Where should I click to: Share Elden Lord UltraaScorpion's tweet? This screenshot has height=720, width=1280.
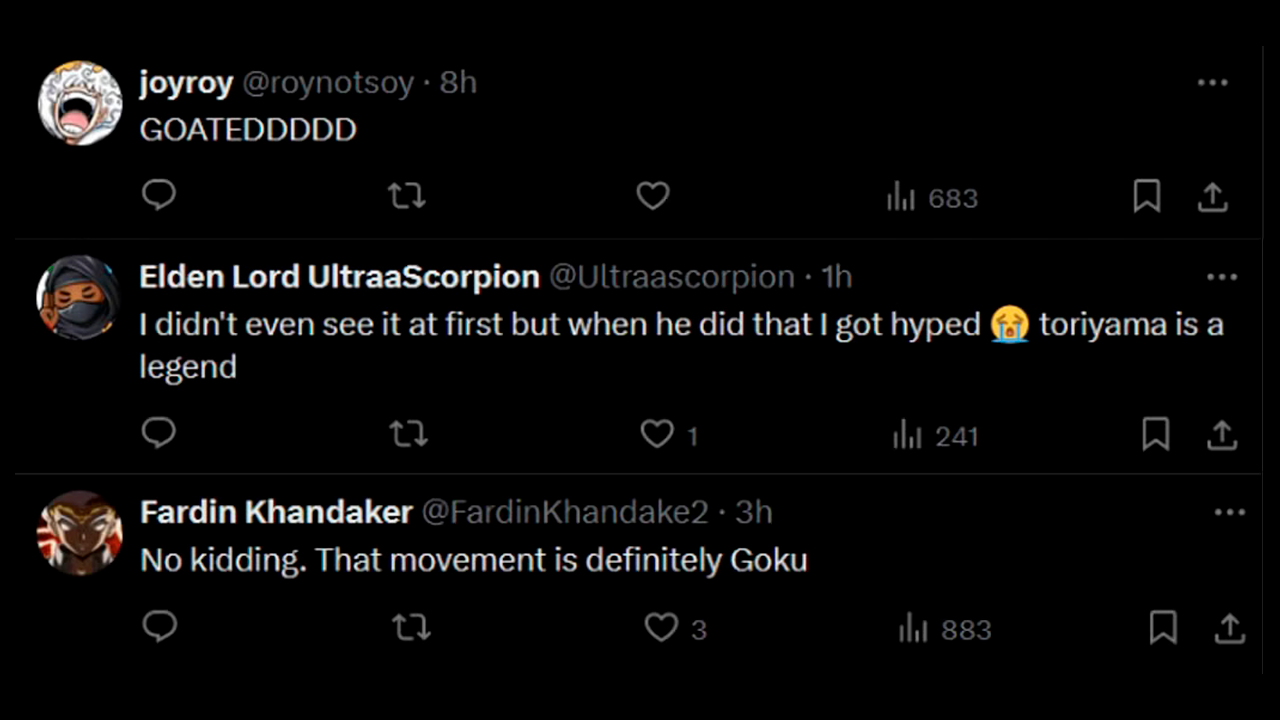(x=1221, y=434)
